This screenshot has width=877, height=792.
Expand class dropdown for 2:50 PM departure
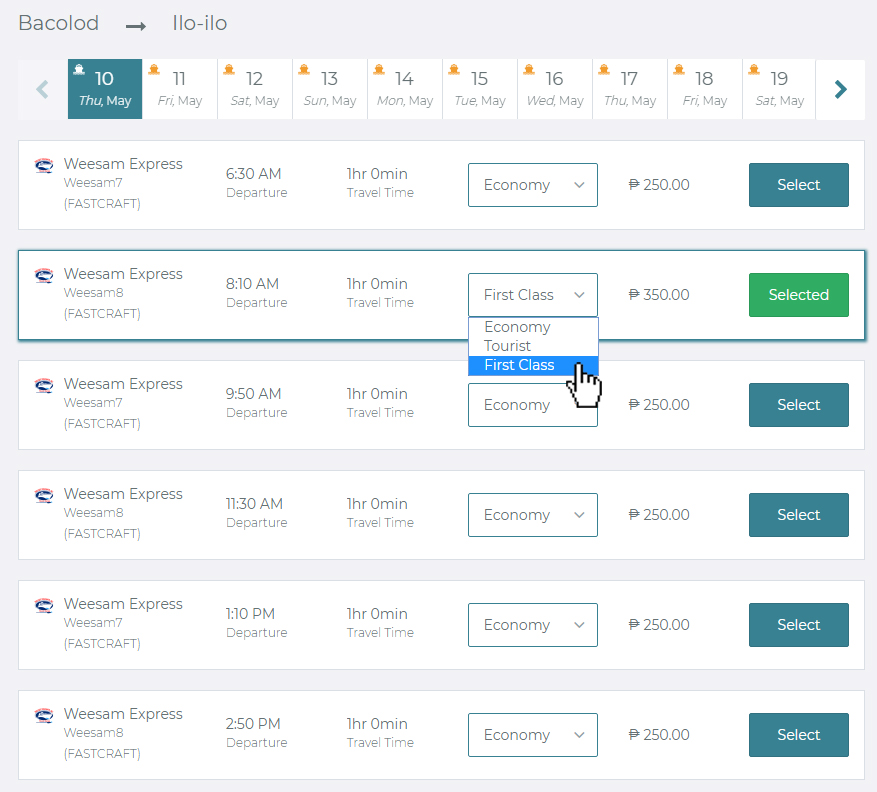pyautogui.click(x=532, y=735)
